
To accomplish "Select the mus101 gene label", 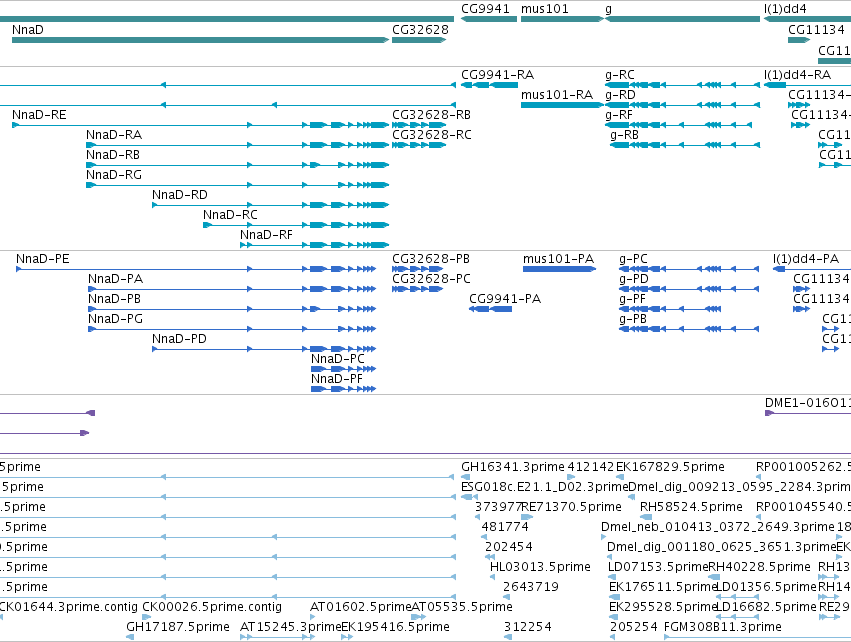I will (545, 9).
